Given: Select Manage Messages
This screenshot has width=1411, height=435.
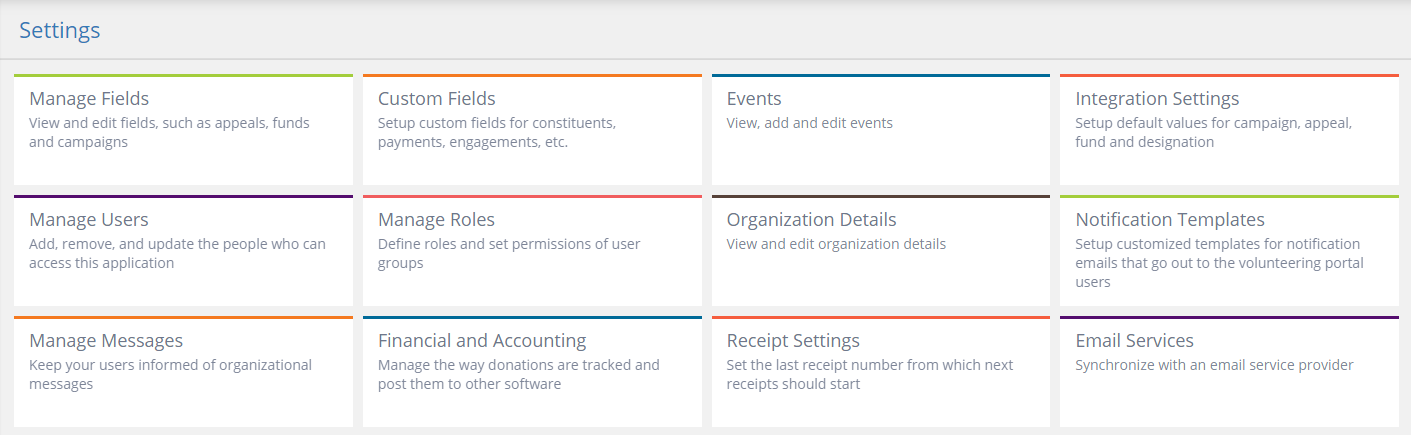Looking at the screenshot, I should pos(184,372).
